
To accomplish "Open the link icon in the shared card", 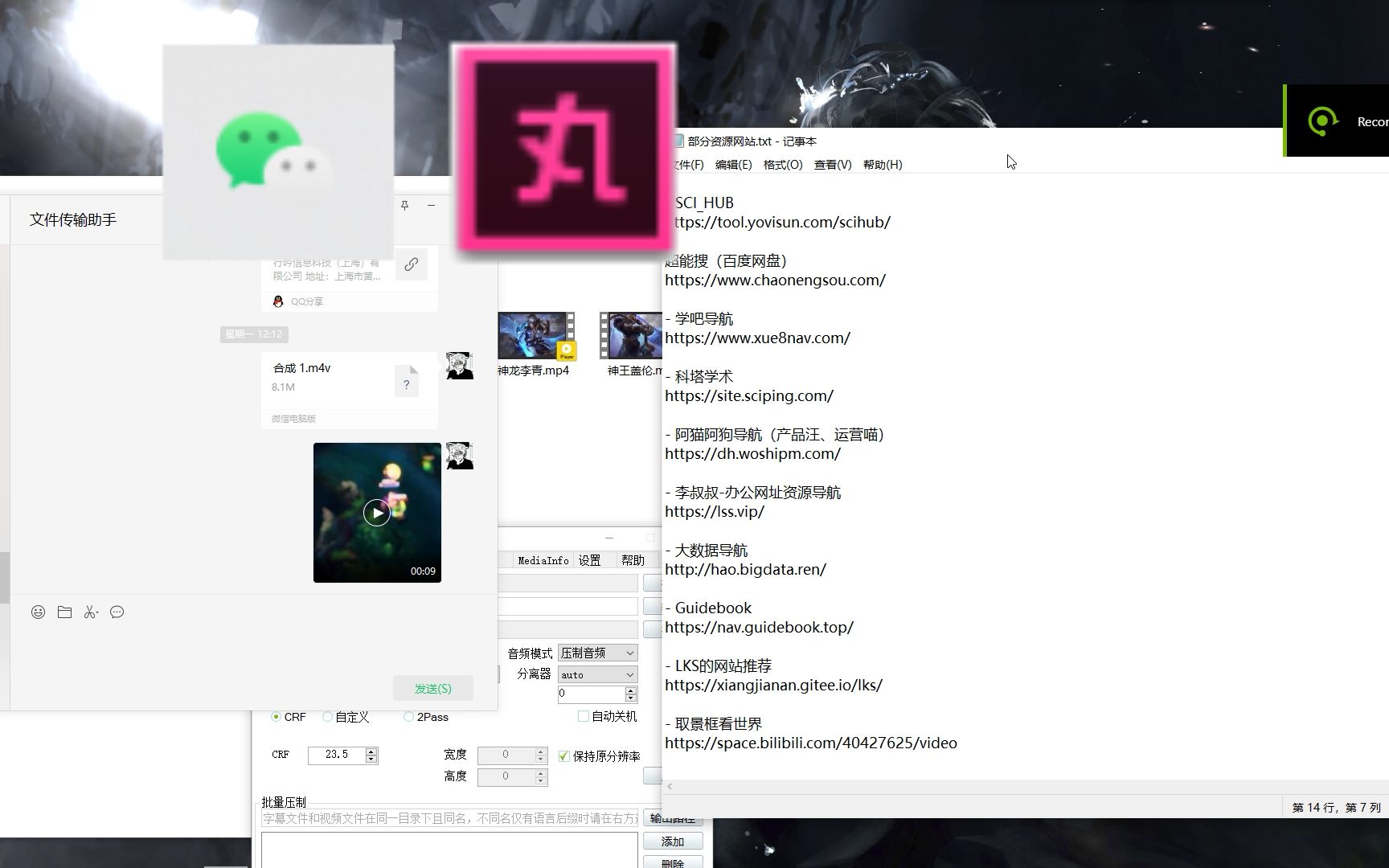I will point(412,264).
